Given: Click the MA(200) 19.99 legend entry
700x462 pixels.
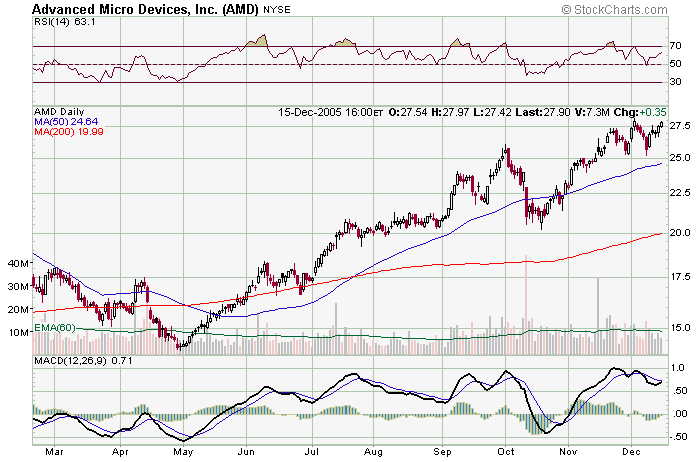Looking at the screenshot, I should [69, 131].
